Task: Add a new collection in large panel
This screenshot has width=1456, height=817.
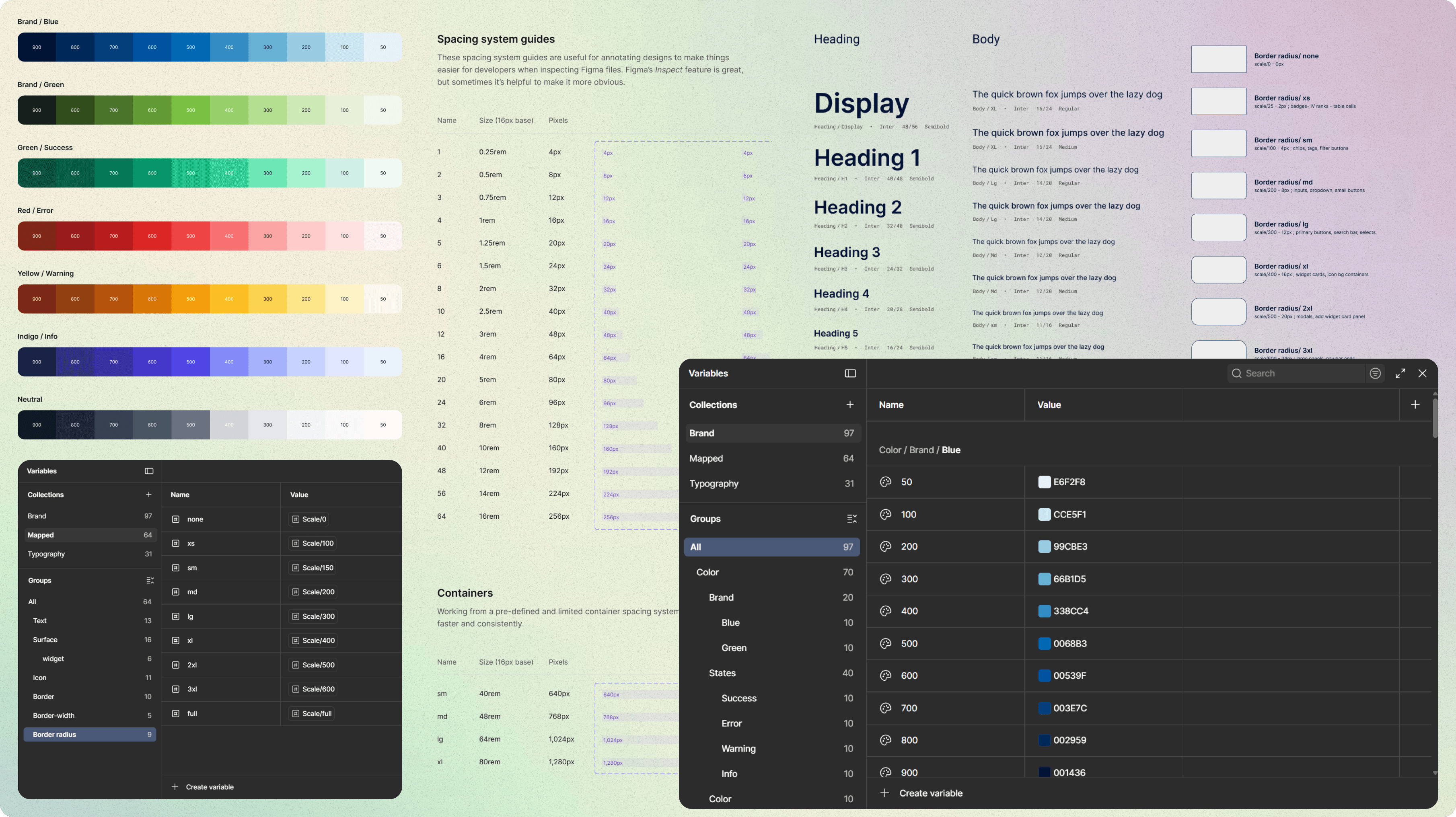Action: pos(849,404)
